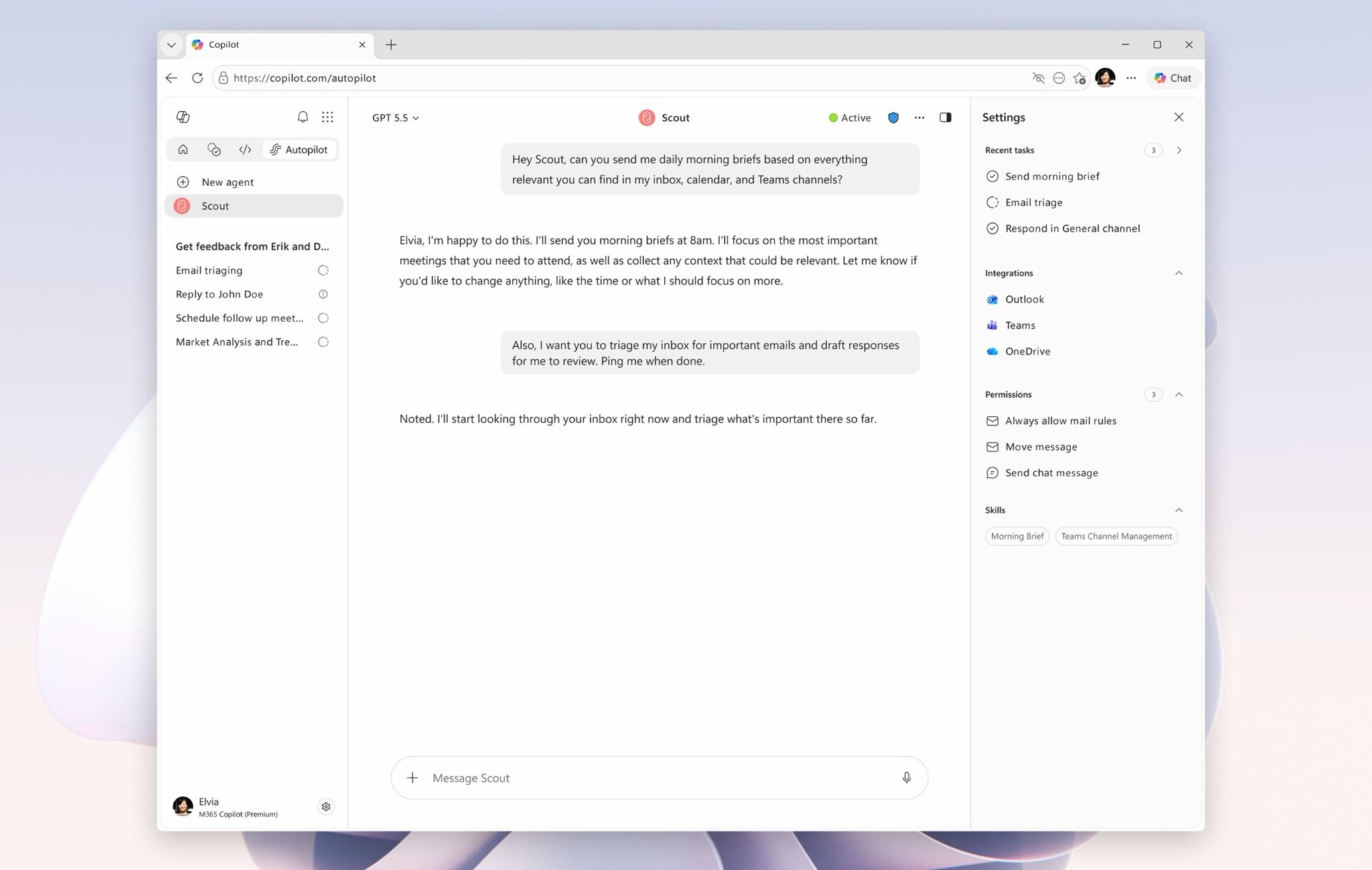
Task: Collapse the Permissions section
Action: click(1178, 394)
